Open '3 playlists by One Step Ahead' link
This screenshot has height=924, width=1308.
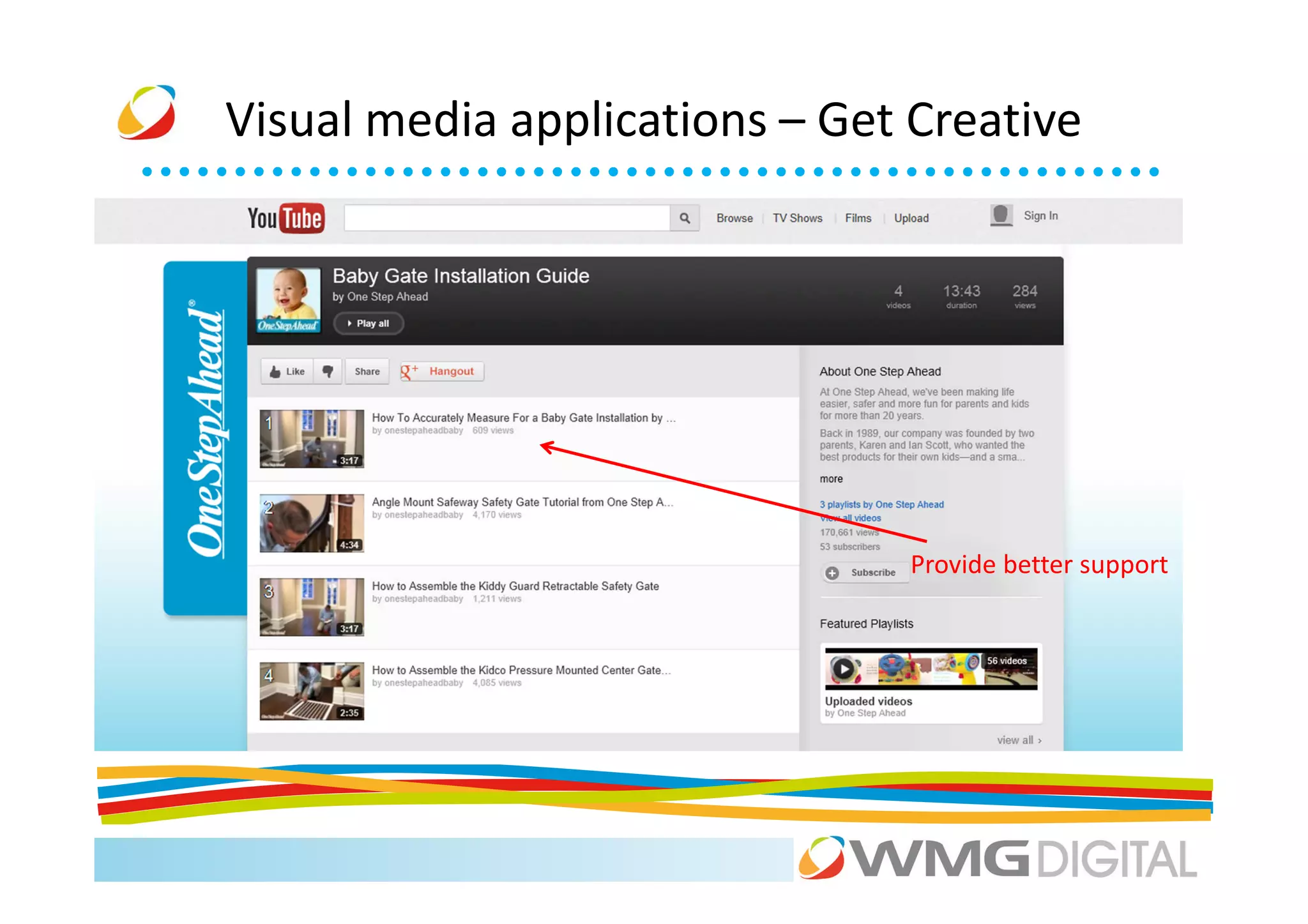pyautogui.click(x=881, y=504)
